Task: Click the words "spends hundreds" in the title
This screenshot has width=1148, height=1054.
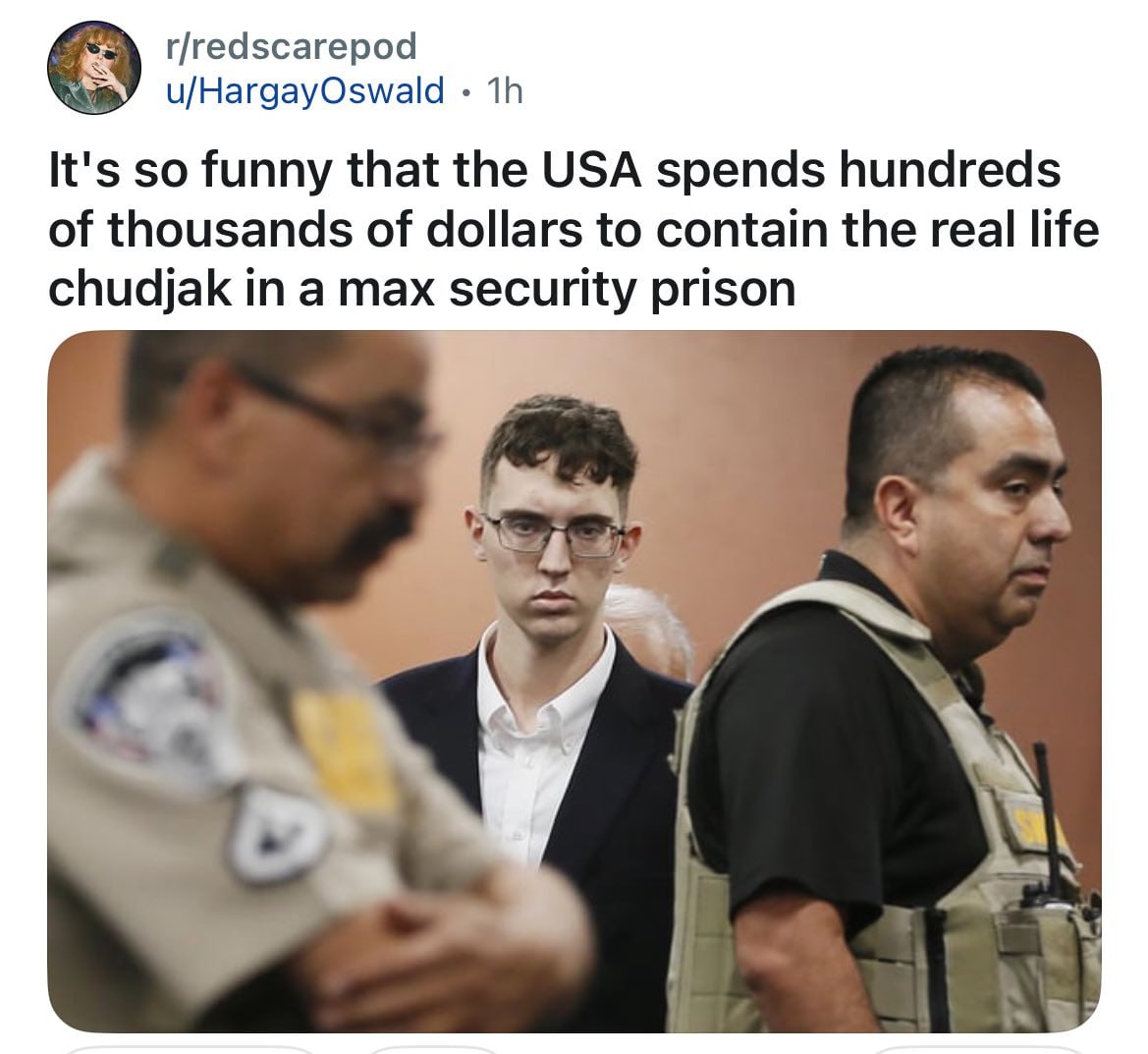Action: pyautogui.click(x=858, y=169)
